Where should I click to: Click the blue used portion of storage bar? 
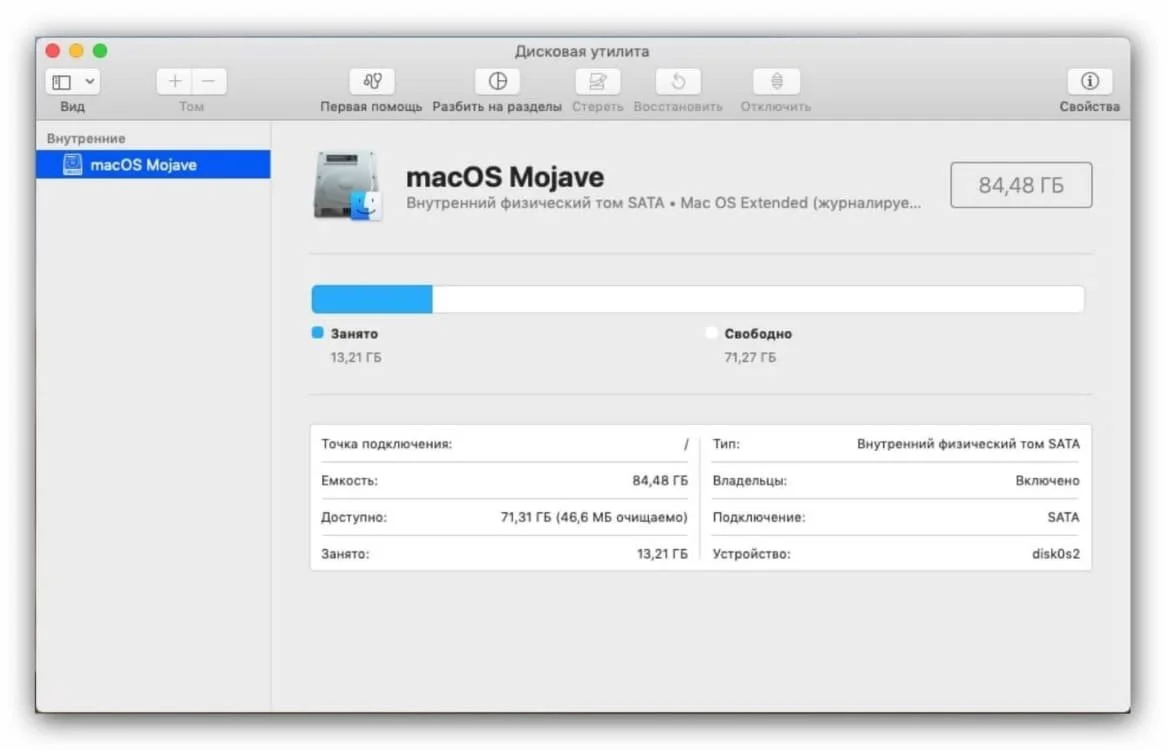[x=372, y=299]
